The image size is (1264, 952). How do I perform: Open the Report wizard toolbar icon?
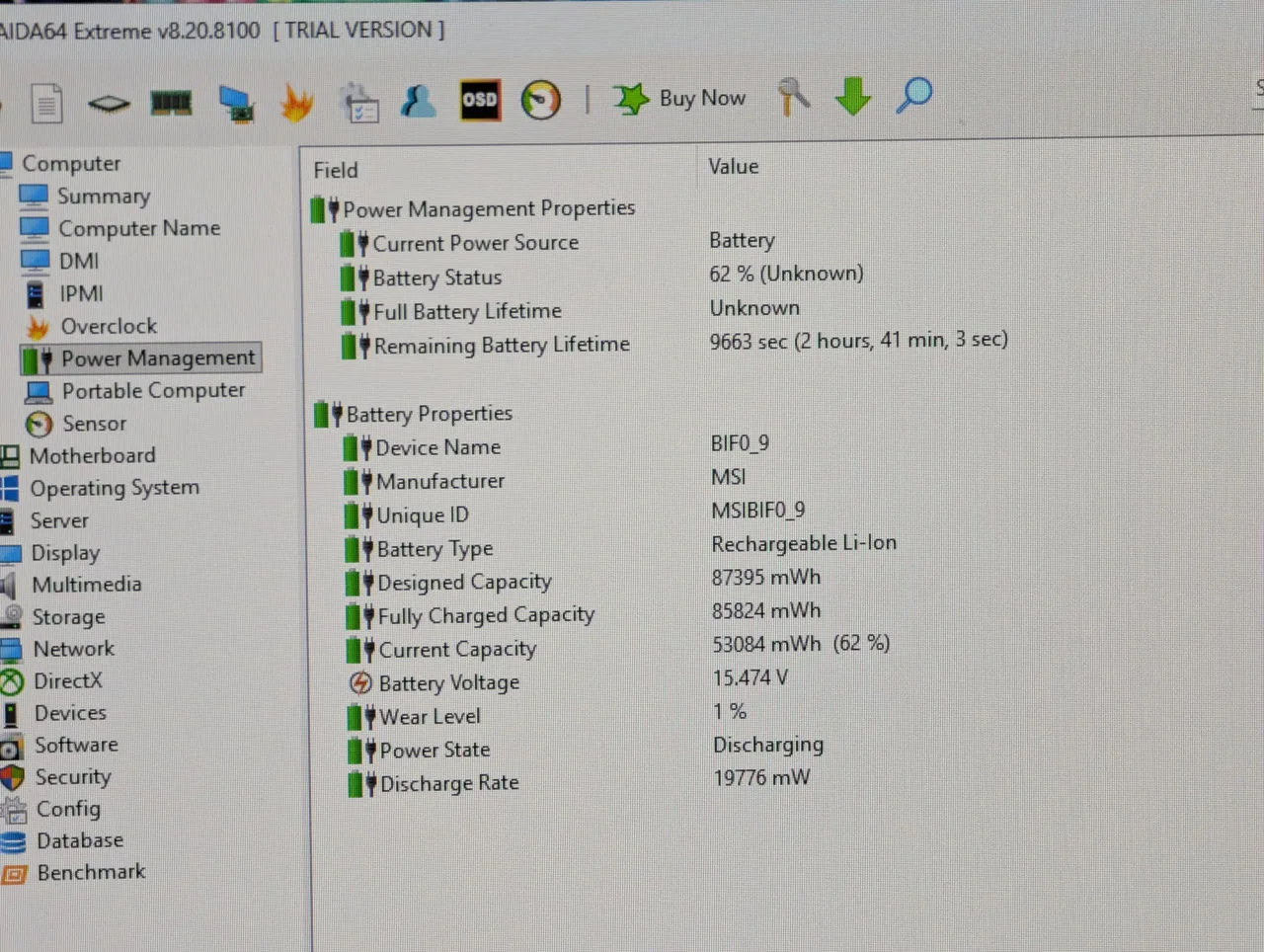pyautogui.click(x=46, y=104)
